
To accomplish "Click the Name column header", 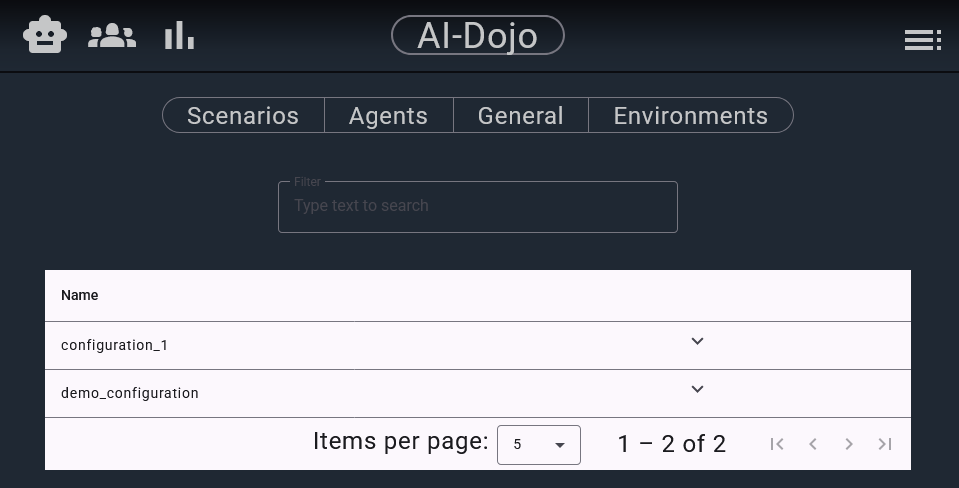I will pyautogui.click(x=80, y=295).
